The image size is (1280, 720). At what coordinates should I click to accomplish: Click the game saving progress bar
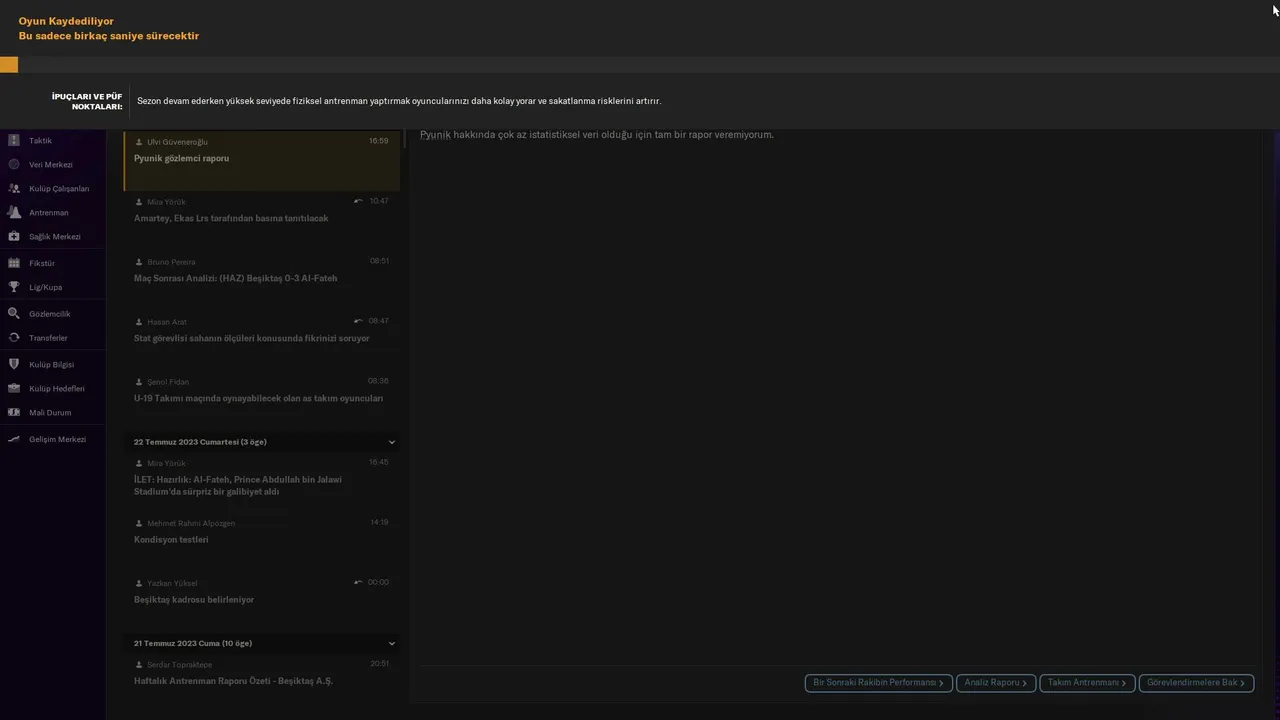point(640,65)
